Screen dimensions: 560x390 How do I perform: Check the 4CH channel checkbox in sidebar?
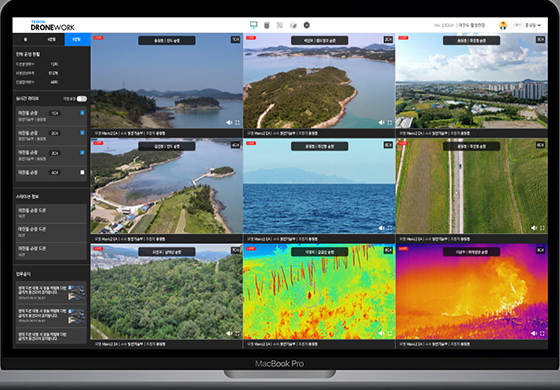(x=82, y=172)
